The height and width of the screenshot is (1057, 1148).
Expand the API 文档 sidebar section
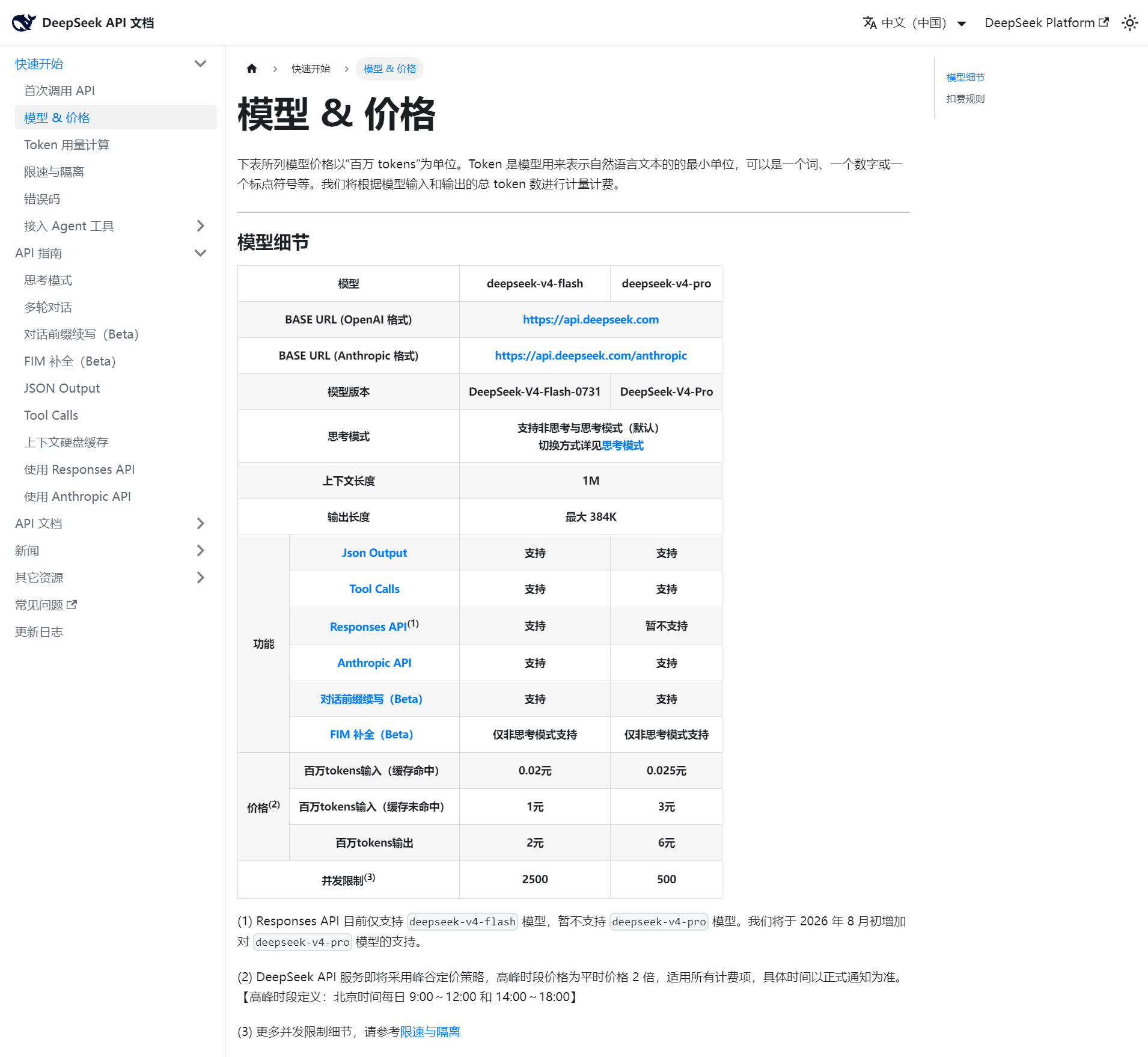pyautogui.click(x=201, y=524)
